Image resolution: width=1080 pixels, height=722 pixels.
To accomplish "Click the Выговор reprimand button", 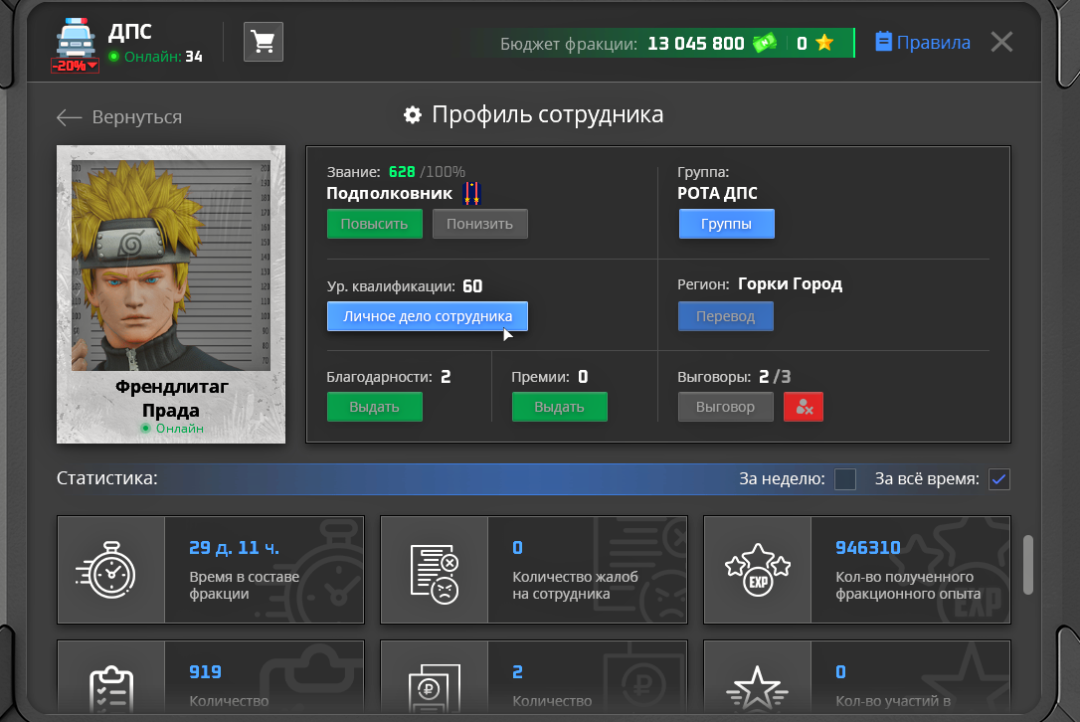I will tap(725, 407).
